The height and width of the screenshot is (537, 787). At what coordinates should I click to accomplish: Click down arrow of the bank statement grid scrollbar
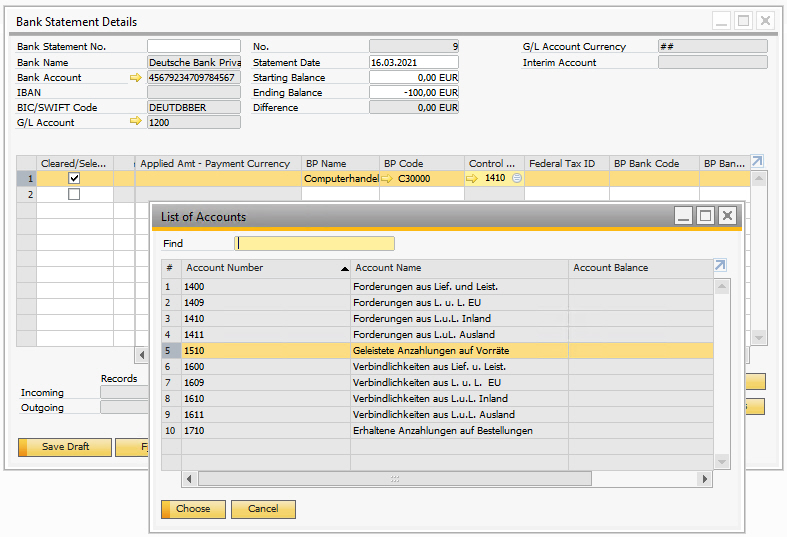[758, 338]
